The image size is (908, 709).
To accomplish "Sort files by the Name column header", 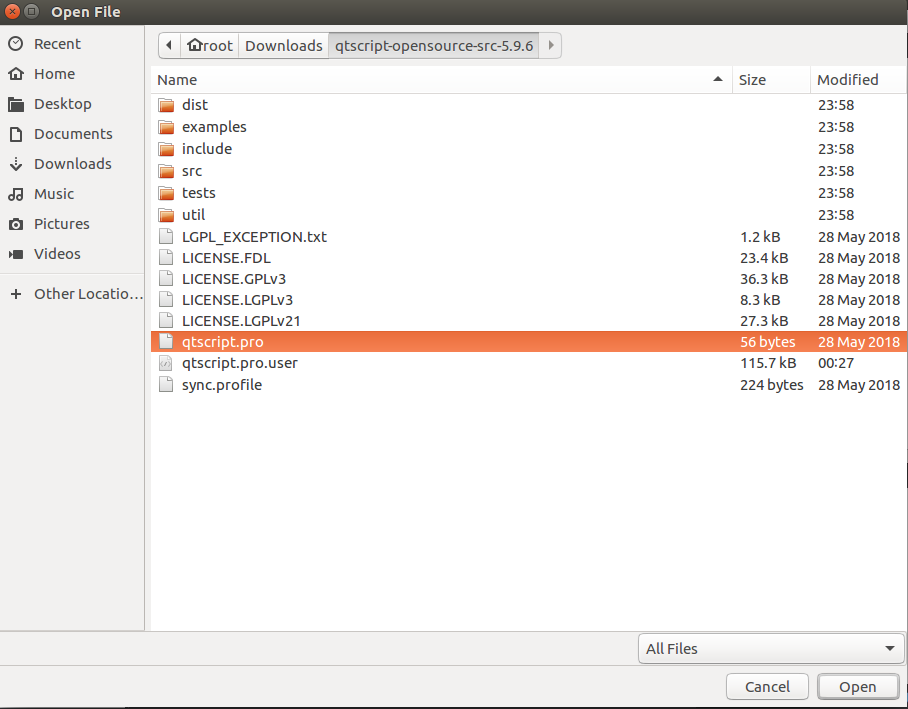I will (440, 80).
